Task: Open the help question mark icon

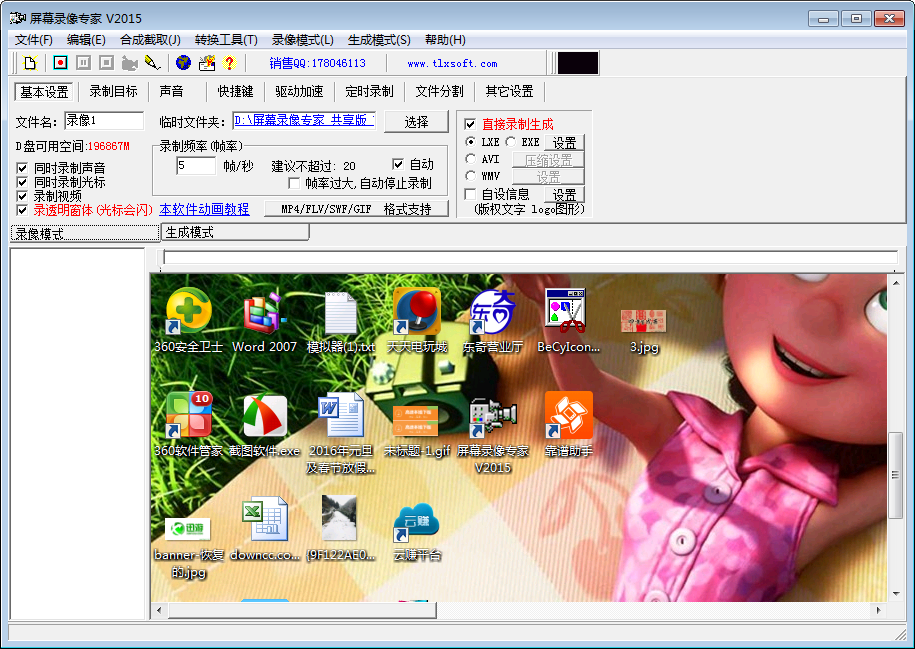Action: (x=229, y=63)
